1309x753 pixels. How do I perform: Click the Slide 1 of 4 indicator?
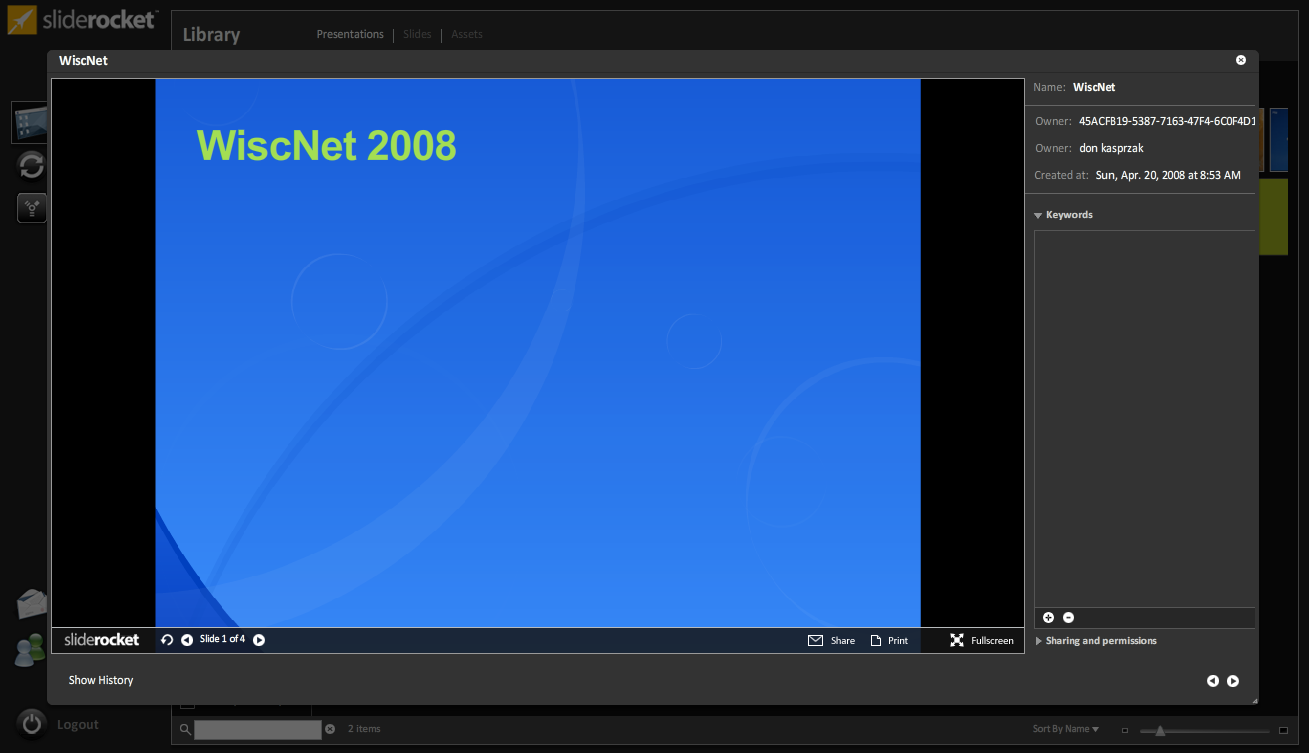(222, 639)
